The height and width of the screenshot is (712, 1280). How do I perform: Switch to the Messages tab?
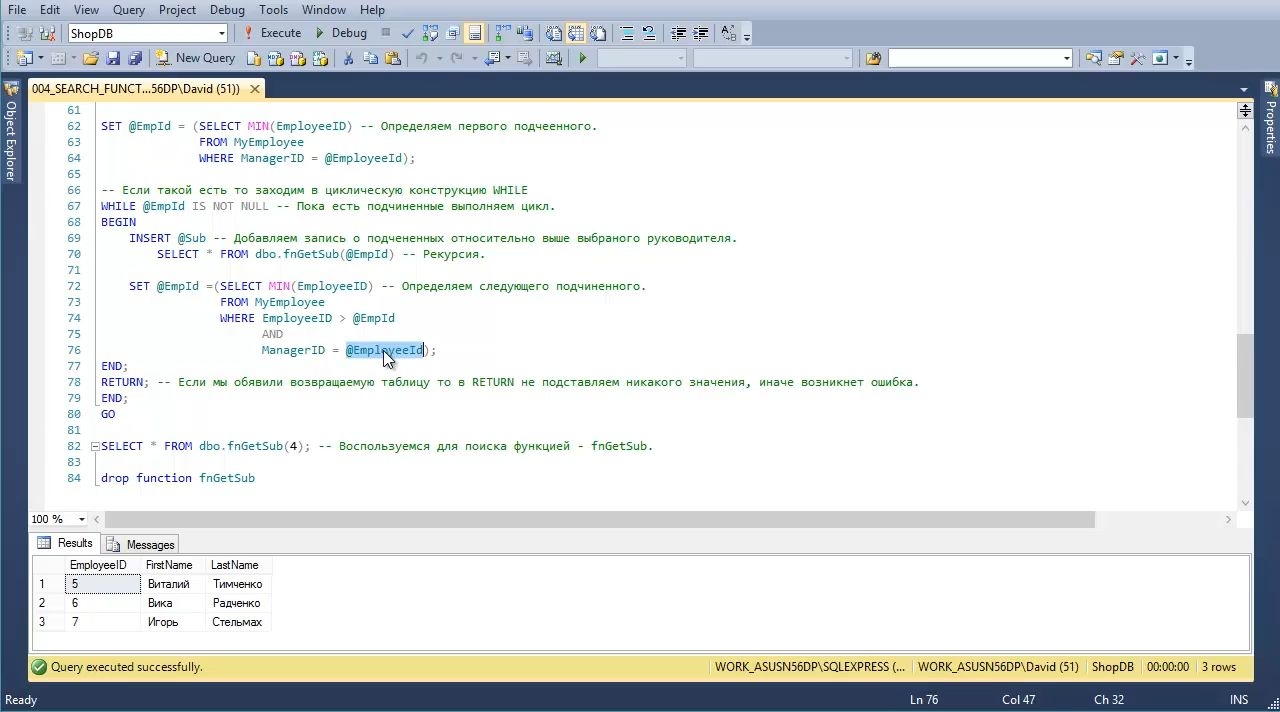point(141,544)
